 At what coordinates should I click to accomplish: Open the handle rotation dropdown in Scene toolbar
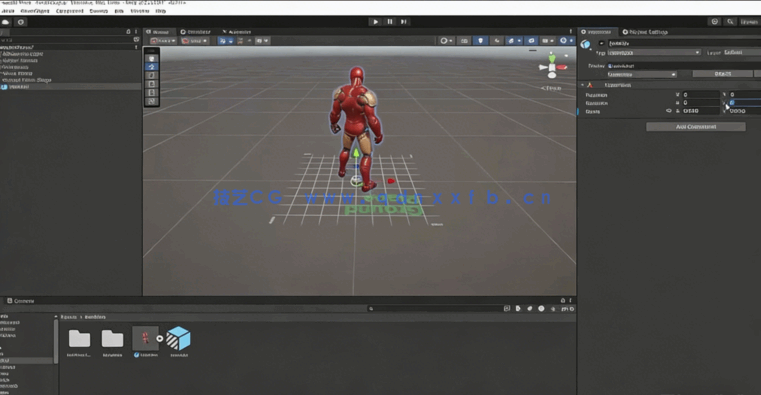[195, 41]
